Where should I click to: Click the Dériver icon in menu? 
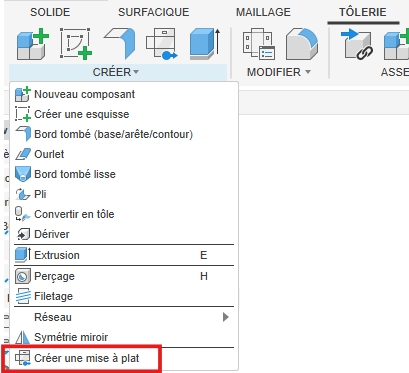[23, 234]
